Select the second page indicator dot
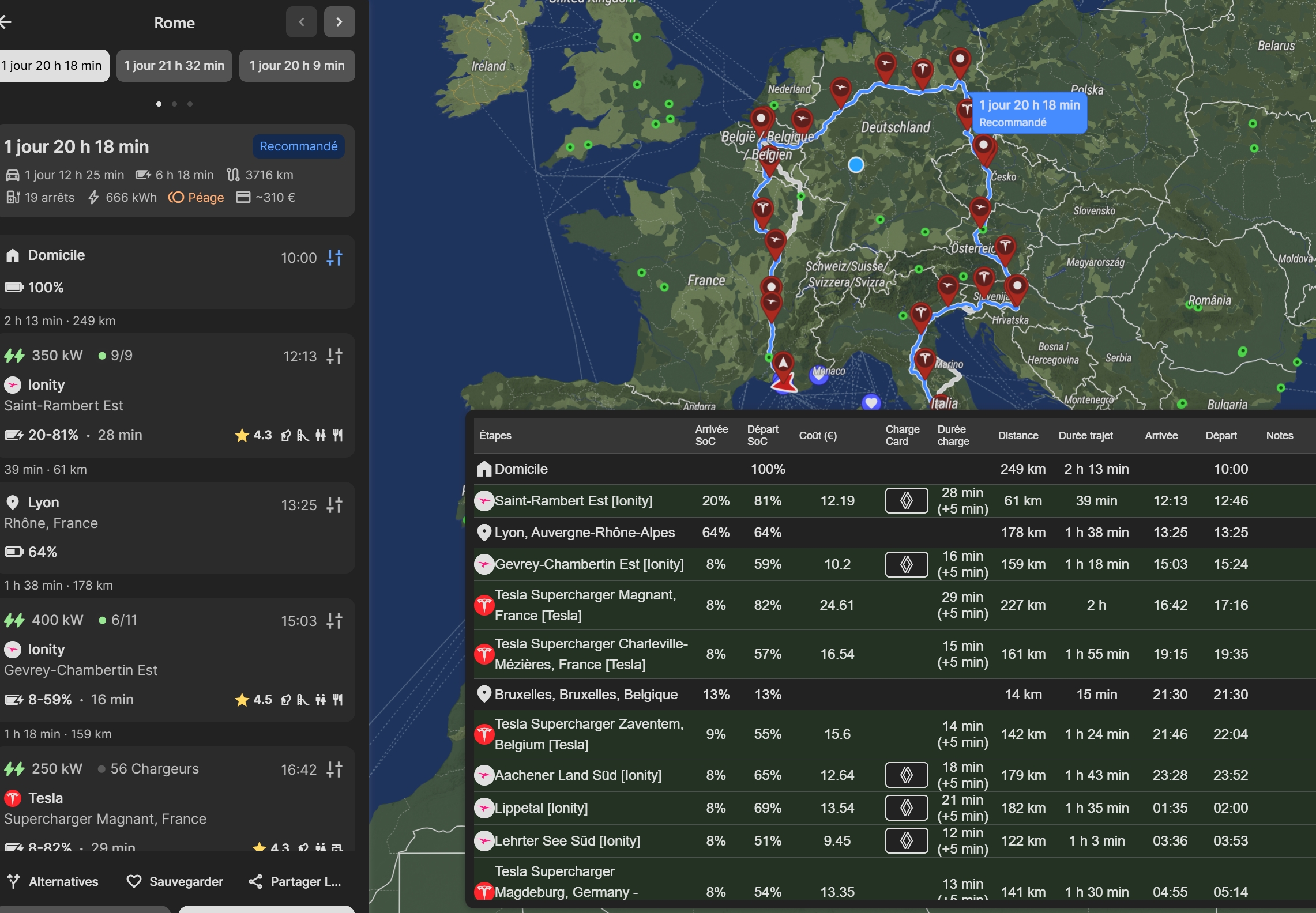This screenshot has width=1316, height=913. 174,104
